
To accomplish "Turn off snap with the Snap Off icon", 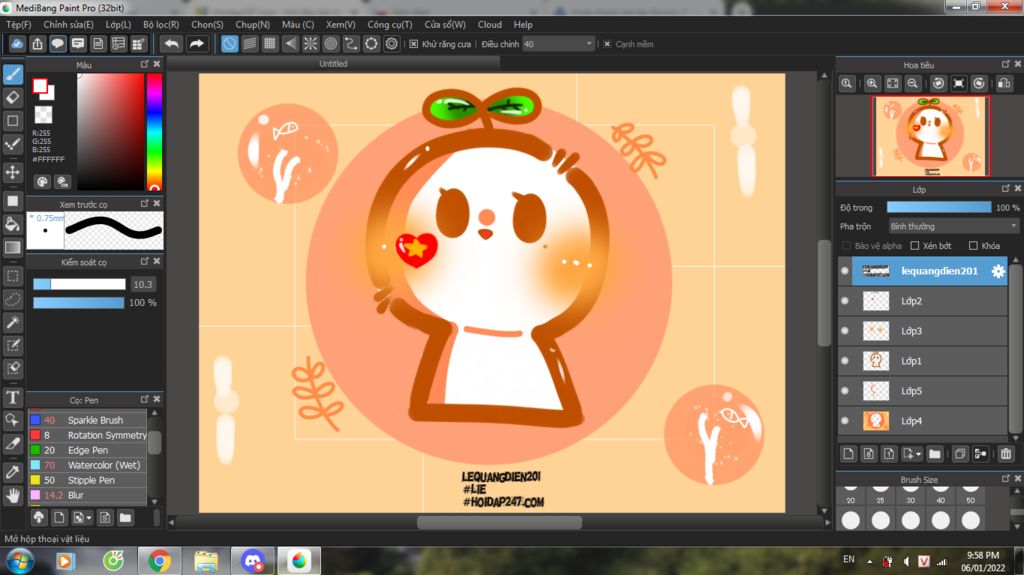I will coord(229,44).
